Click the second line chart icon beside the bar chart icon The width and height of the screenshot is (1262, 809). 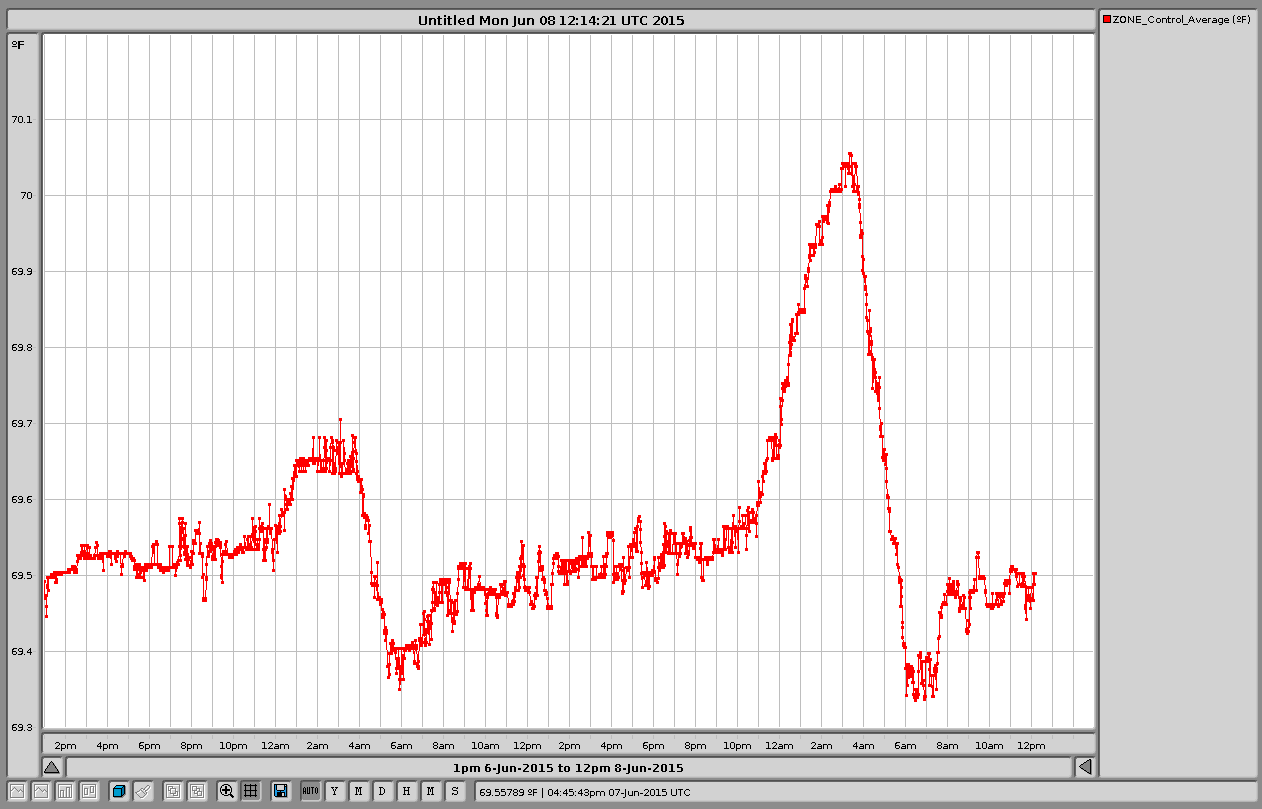[41, 791]
